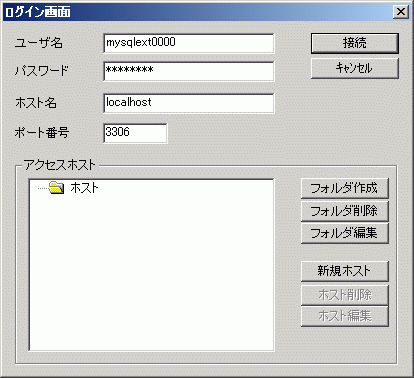Viewport: 414px width, 378px height.
Task: Focus the パスワード password field
Action: coord(189,71)
